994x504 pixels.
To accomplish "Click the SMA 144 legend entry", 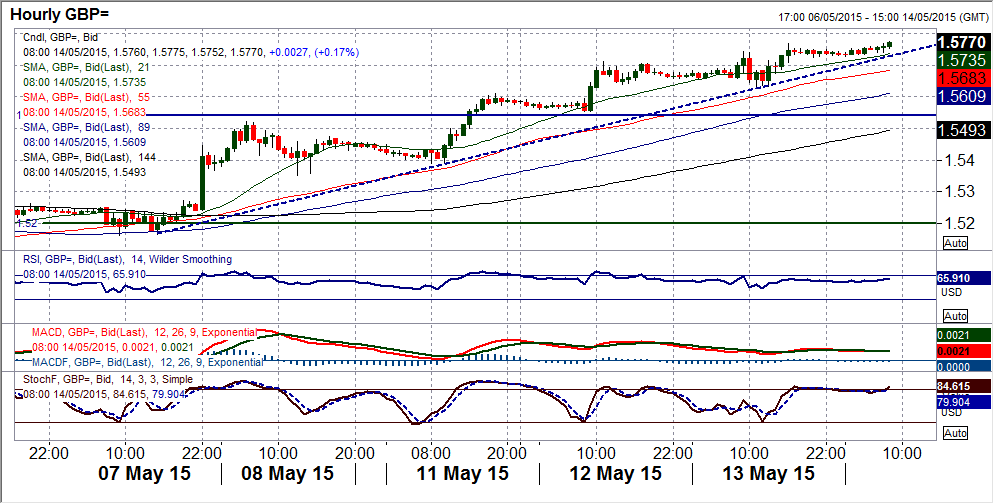I will coord(89,157).
